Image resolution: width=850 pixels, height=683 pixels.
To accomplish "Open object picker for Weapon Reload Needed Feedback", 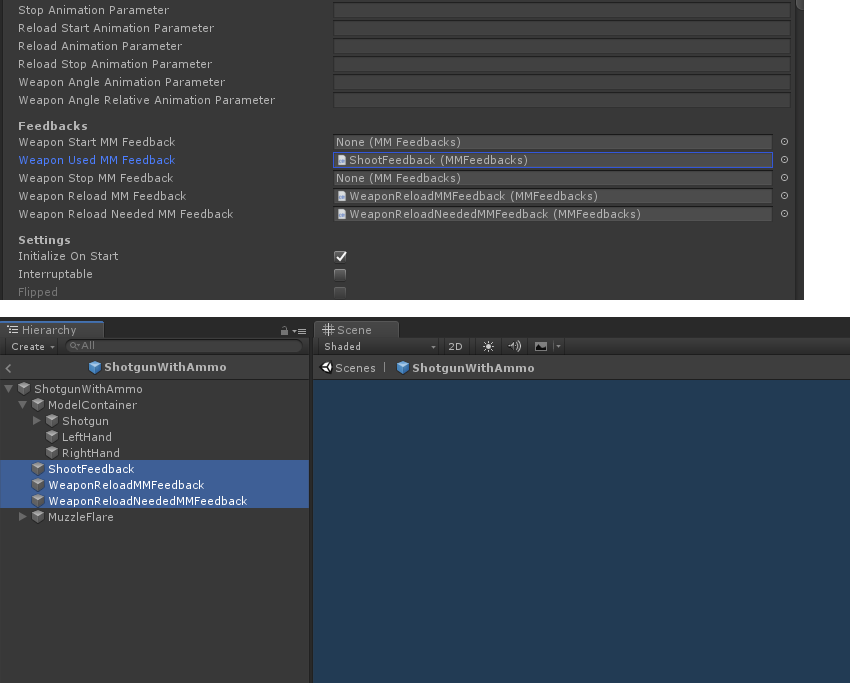I will (784, 214).
